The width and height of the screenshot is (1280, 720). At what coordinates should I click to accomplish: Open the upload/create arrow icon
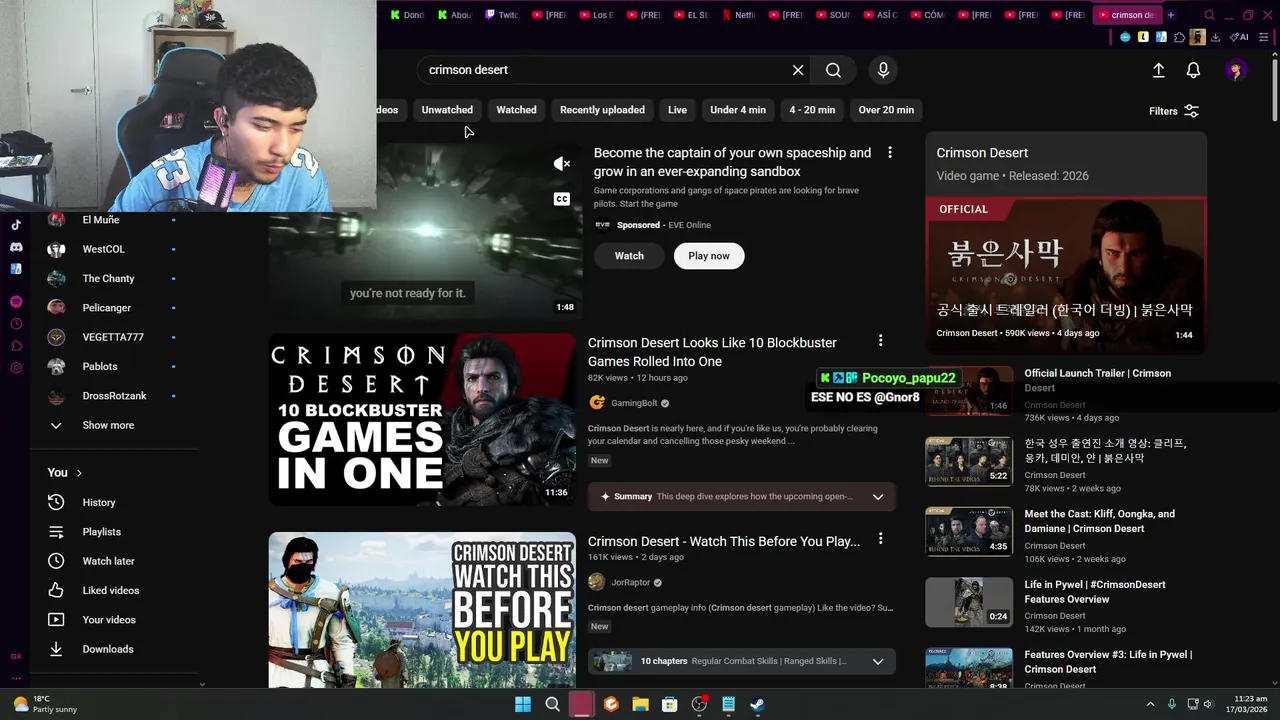(1158, 70)
